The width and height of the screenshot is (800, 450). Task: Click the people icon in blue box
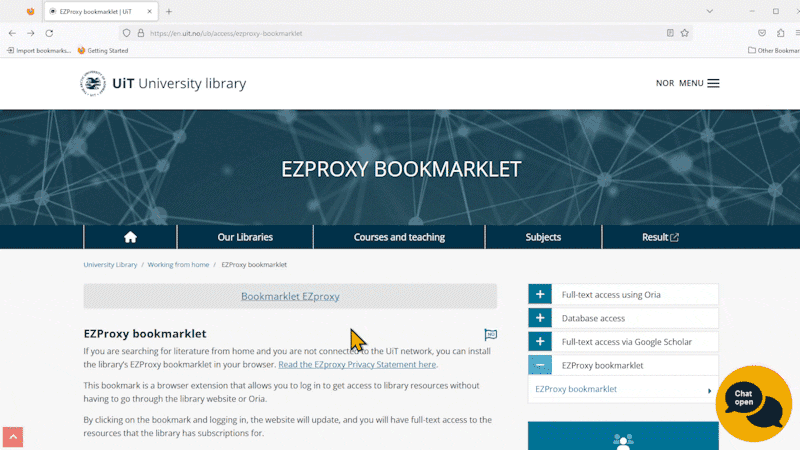coord(623,441)
